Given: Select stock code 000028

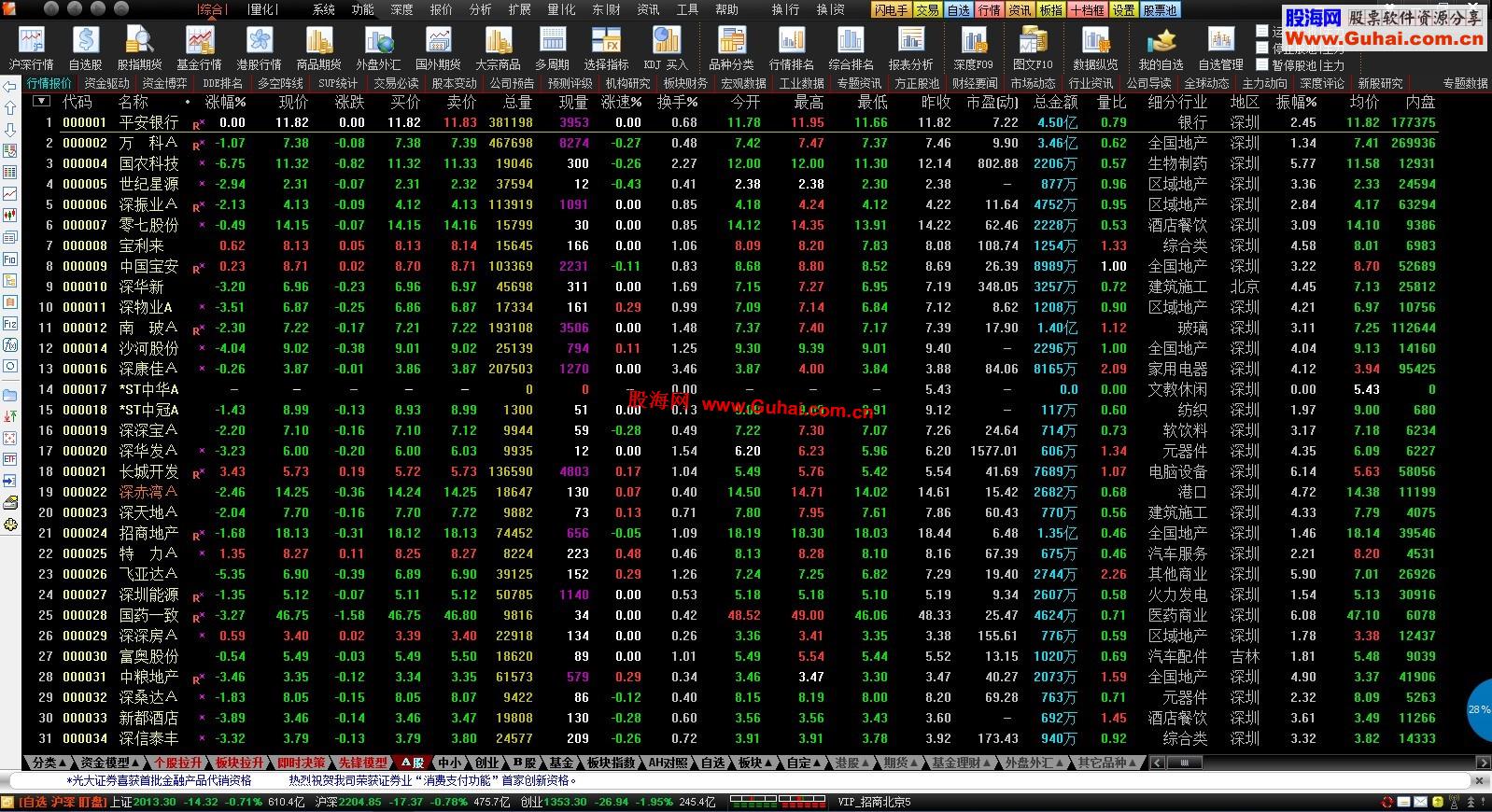Looking at the screenshot, I should coord(85,615).
